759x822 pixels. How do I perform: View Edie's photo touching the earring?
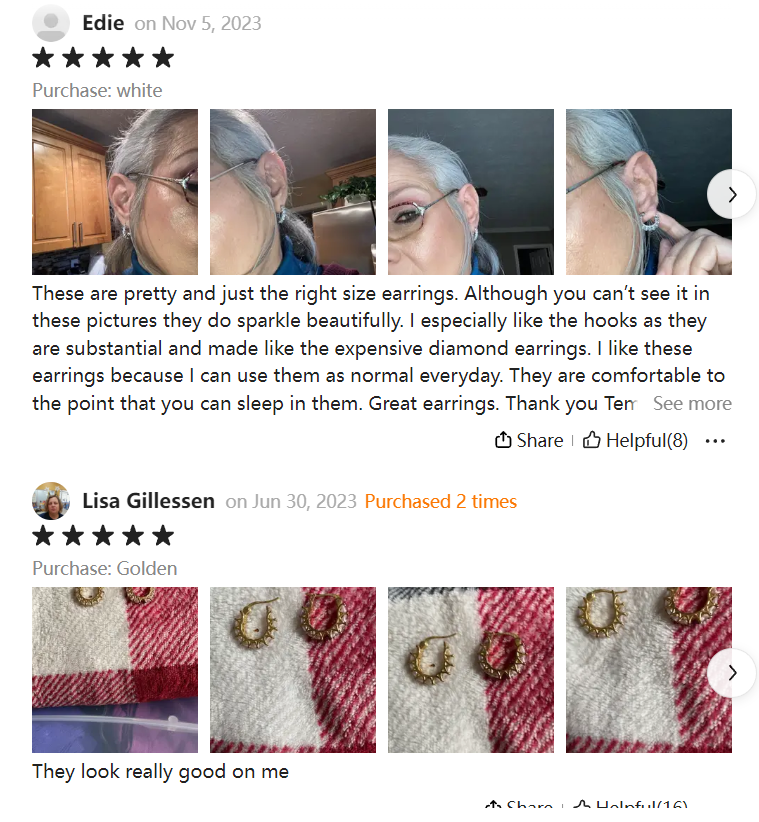point(648,192)
